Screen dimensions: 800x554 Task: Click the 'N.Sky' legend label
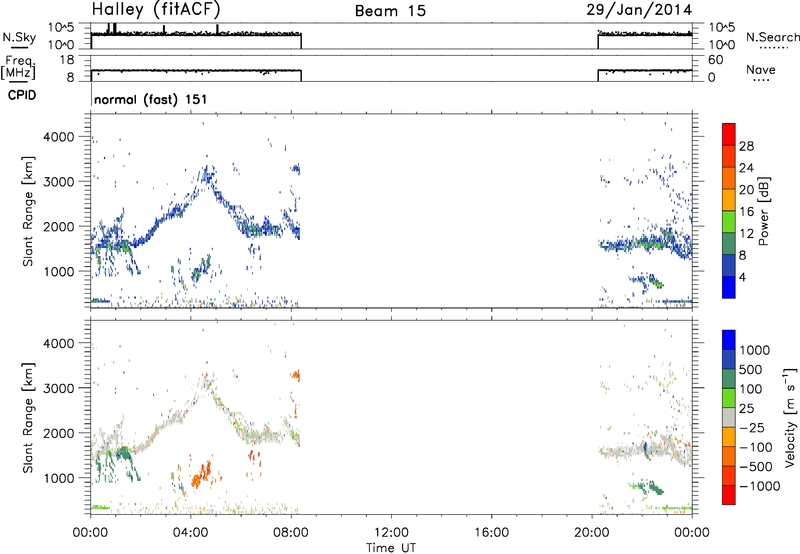point(19,37)
